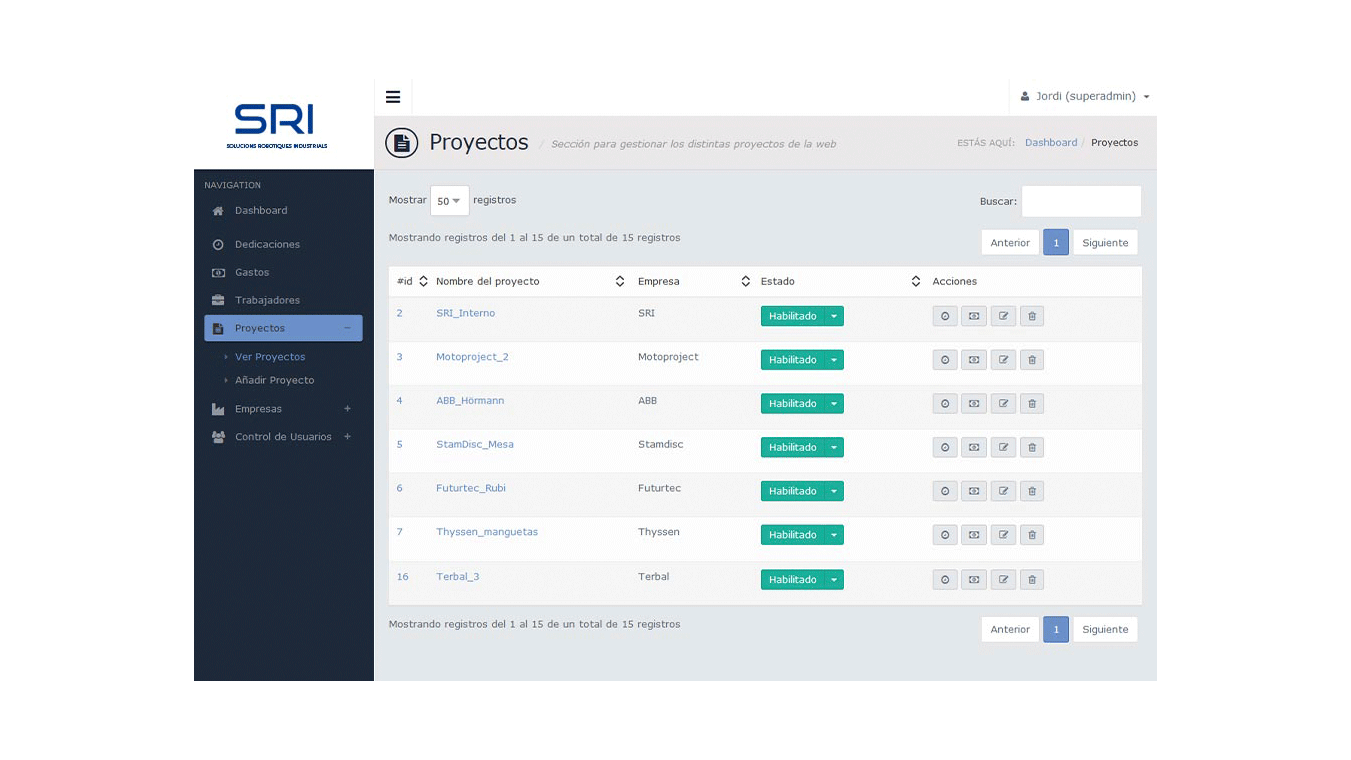Delete the Motoproject_2 project
This screenshot has height=760, width=1351.
click(1032, 360)
